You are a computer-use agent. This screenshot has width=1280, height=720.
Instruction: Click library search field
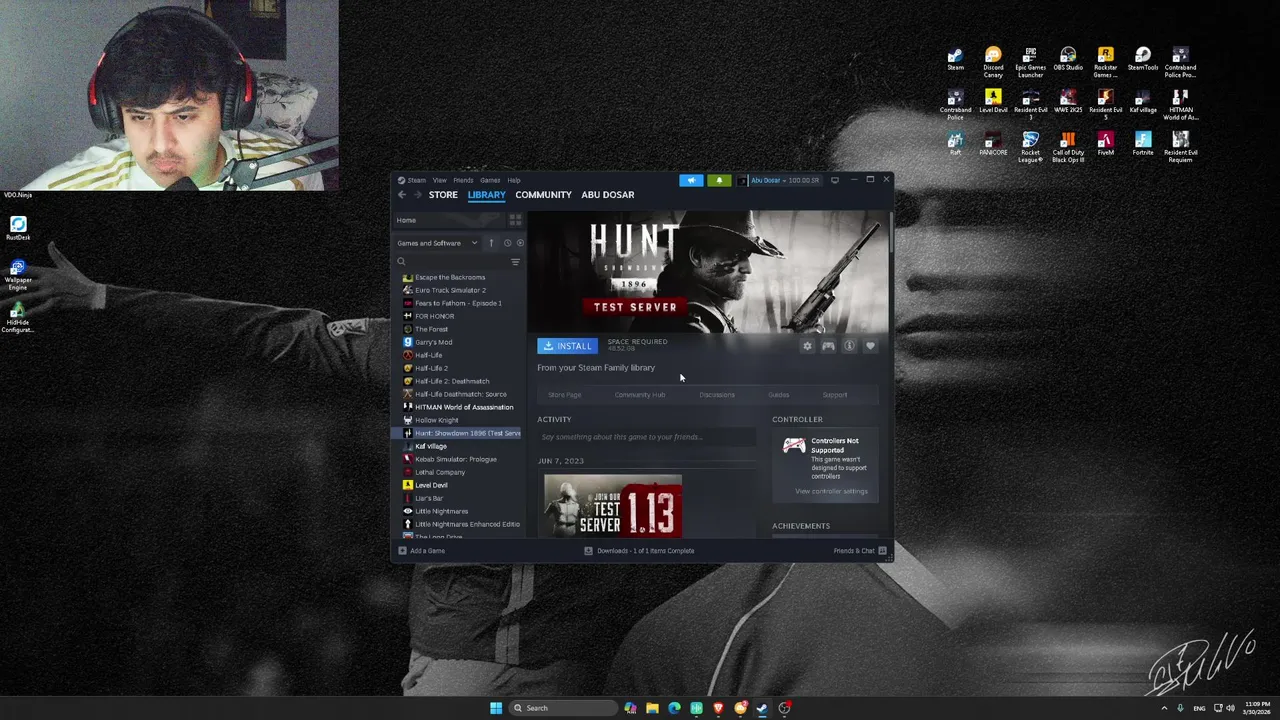tap(452, 262)
